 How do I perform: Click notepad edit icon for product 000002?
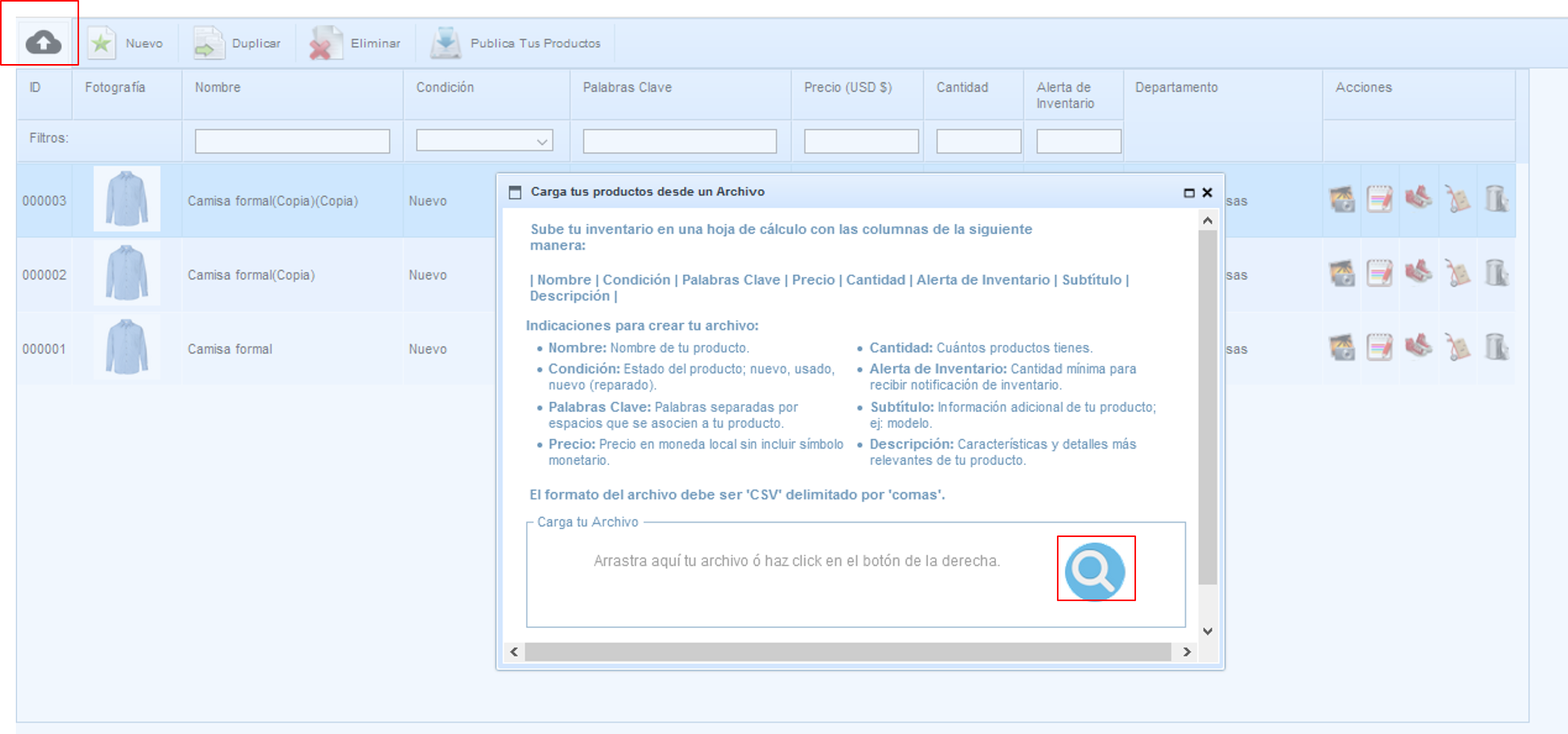point(1379,274)
